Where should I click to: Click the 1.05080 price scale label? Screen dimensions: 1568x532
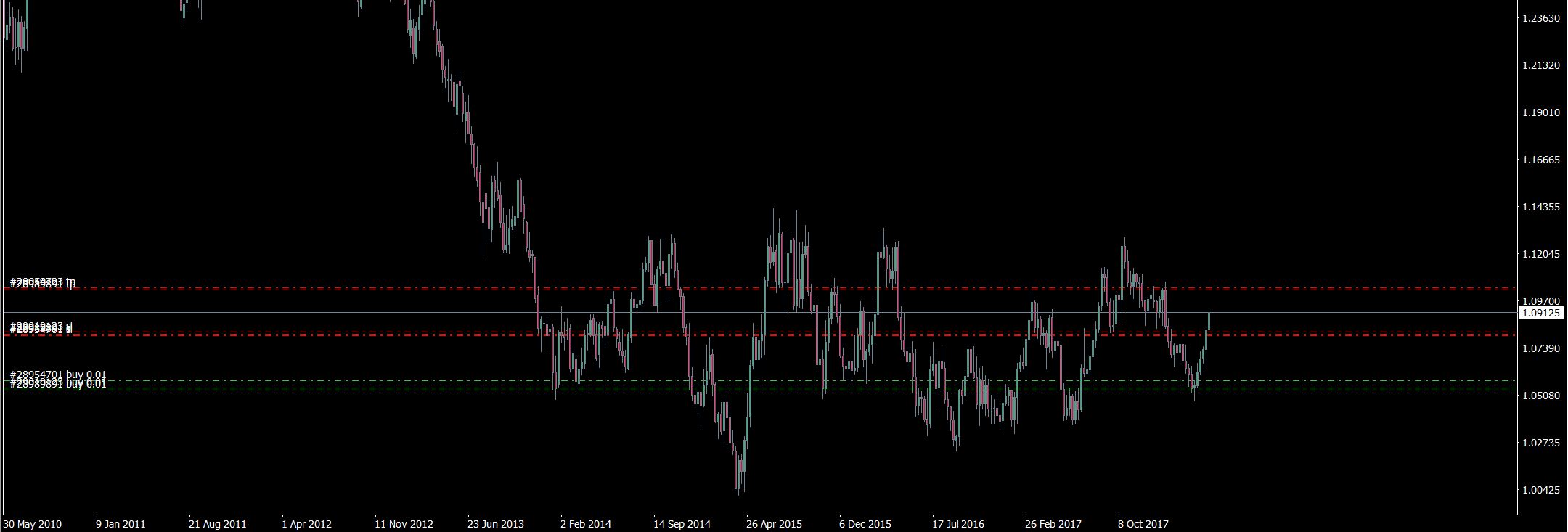tap(1540, 396)
